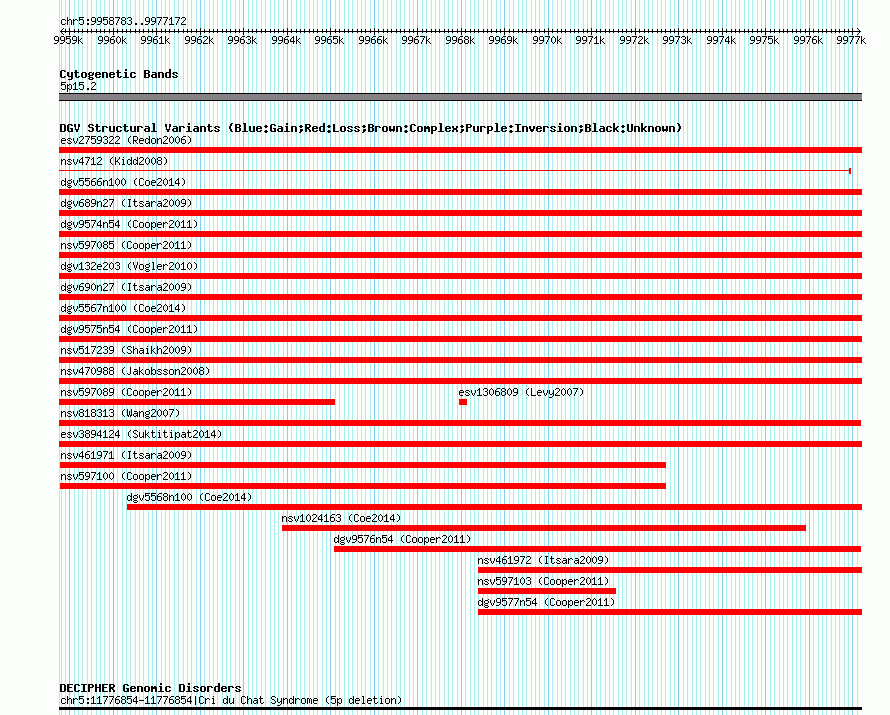Select nsv470988 (Jakobsson2008) label
890x715 pixels.
coord(135,371)
